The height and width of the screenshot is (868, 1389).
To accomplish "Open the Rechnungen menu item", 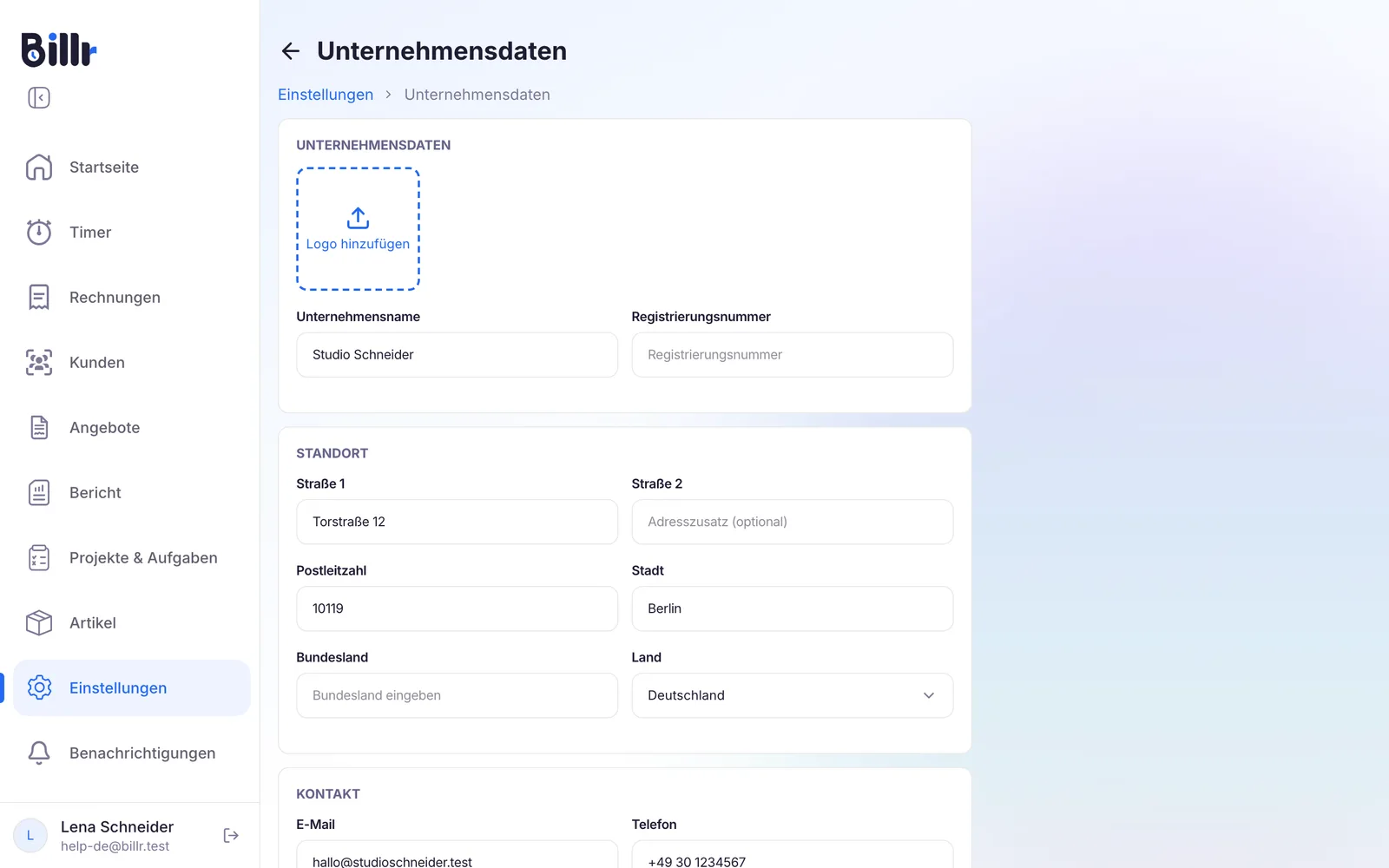I will tap(132, 297).
